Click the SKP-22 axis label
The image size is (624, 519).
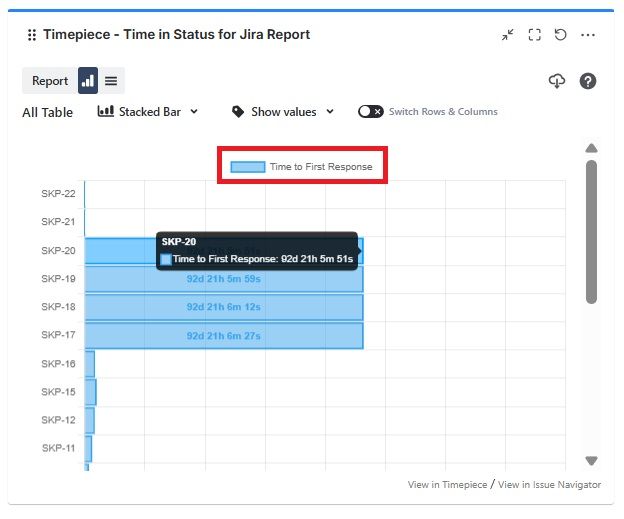pos(58,194)
